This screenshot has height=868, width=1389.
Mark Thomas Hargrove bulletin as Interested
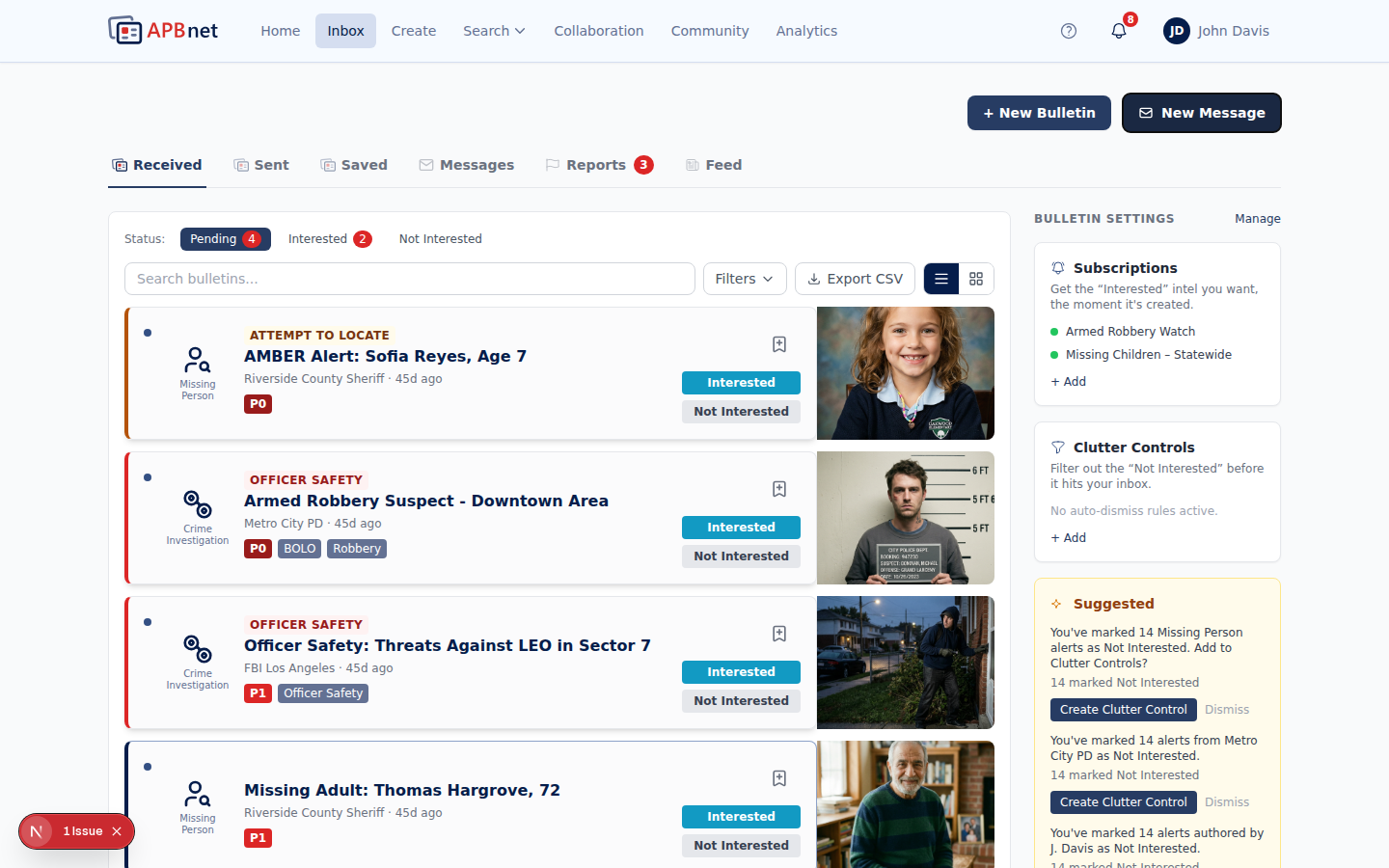[x=741, y=817]
